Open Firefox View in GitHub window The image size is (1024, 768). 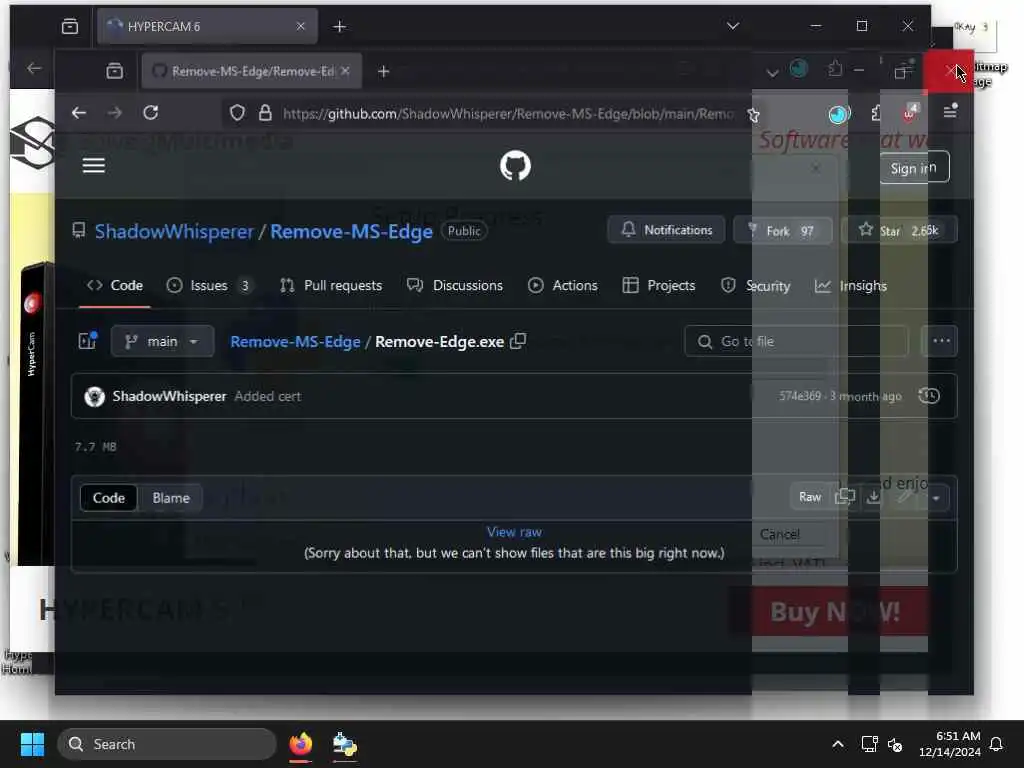coord(114,71)
